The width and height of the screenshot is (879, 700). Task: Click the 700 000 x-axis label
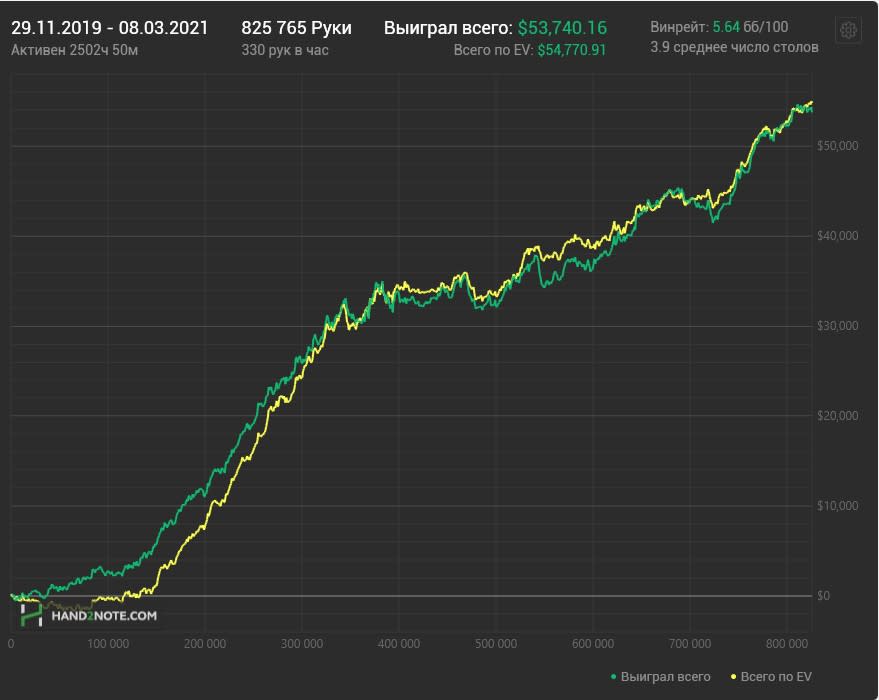690,644
